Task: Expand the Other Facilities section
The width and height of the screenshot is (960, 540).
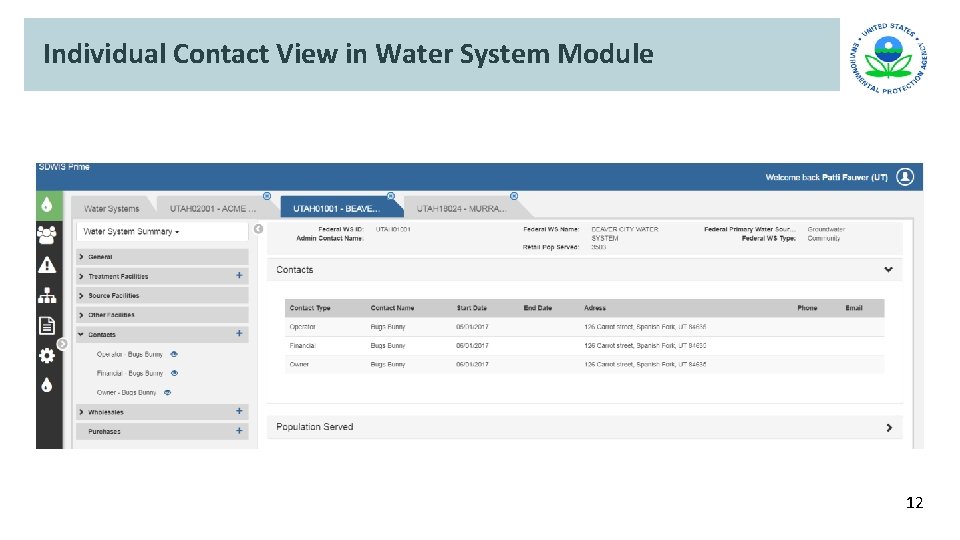Action: pyautogui.click(x=162, y=315)
